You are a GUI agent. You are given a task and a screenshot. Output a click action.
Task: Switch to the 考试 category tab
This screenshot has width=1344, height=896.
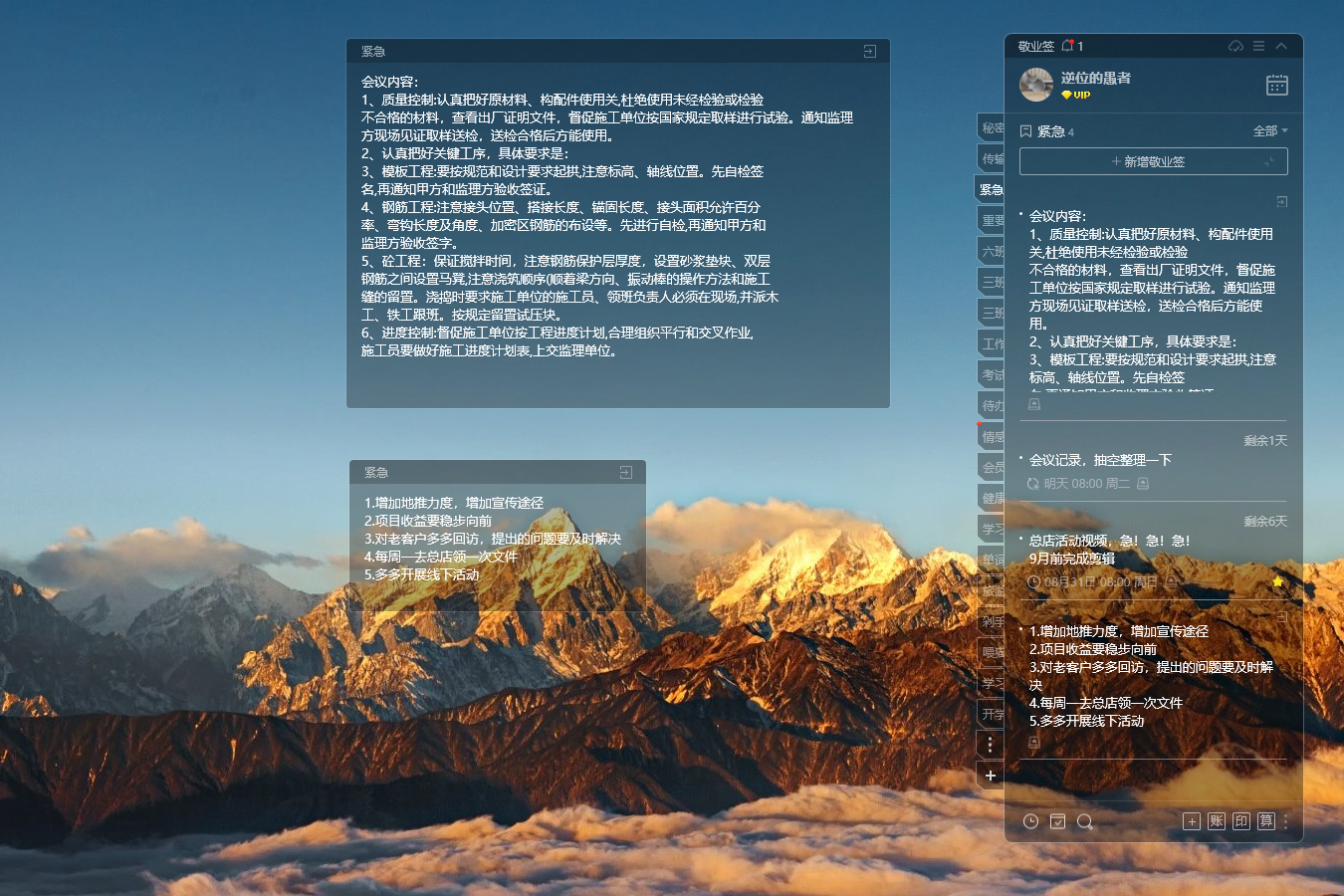992,374
